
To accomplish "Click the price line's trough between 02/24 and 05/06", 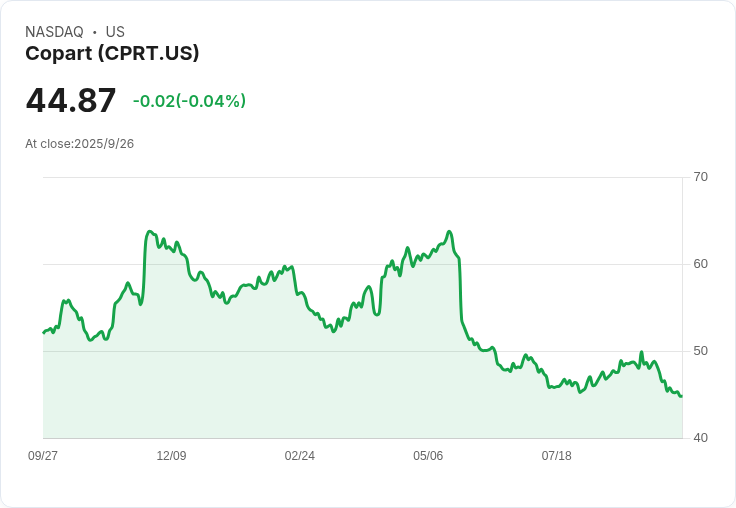I will pos(333,331).
